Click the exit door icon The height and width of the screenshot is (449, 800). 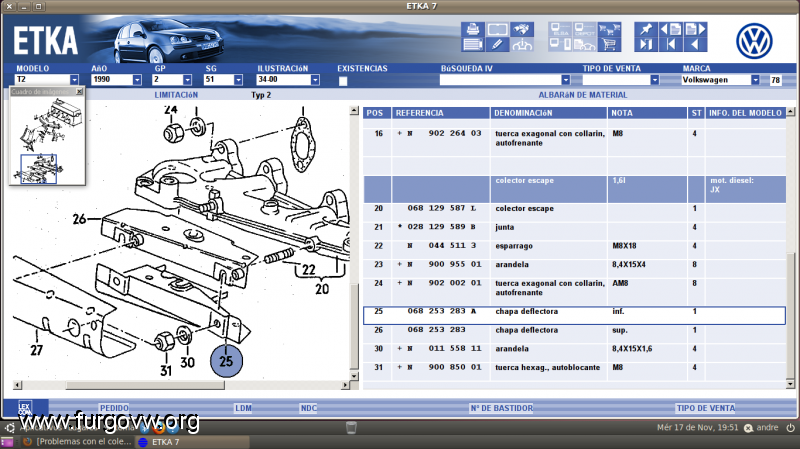(646, 44)
